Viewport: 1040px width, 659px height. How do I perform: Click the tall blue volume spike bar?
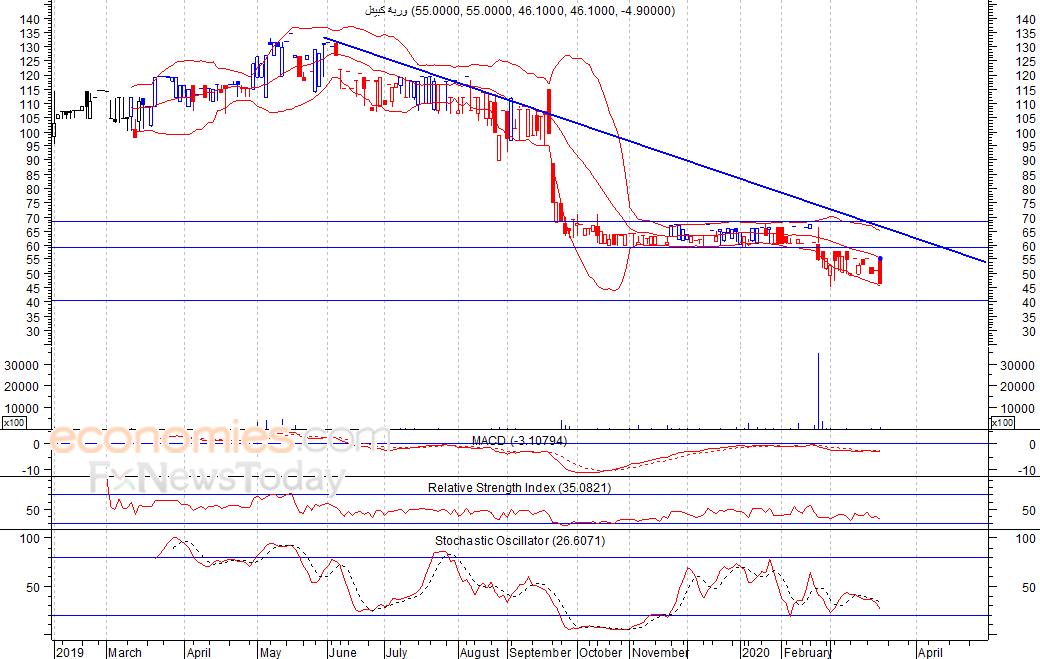[x=818, y=390]
